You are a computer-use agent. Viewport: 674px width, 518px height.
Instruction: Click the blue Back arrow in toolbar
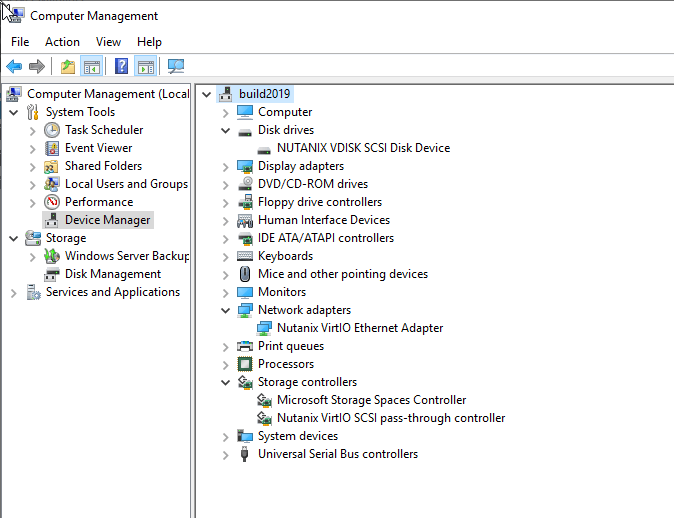pos(14,67)
